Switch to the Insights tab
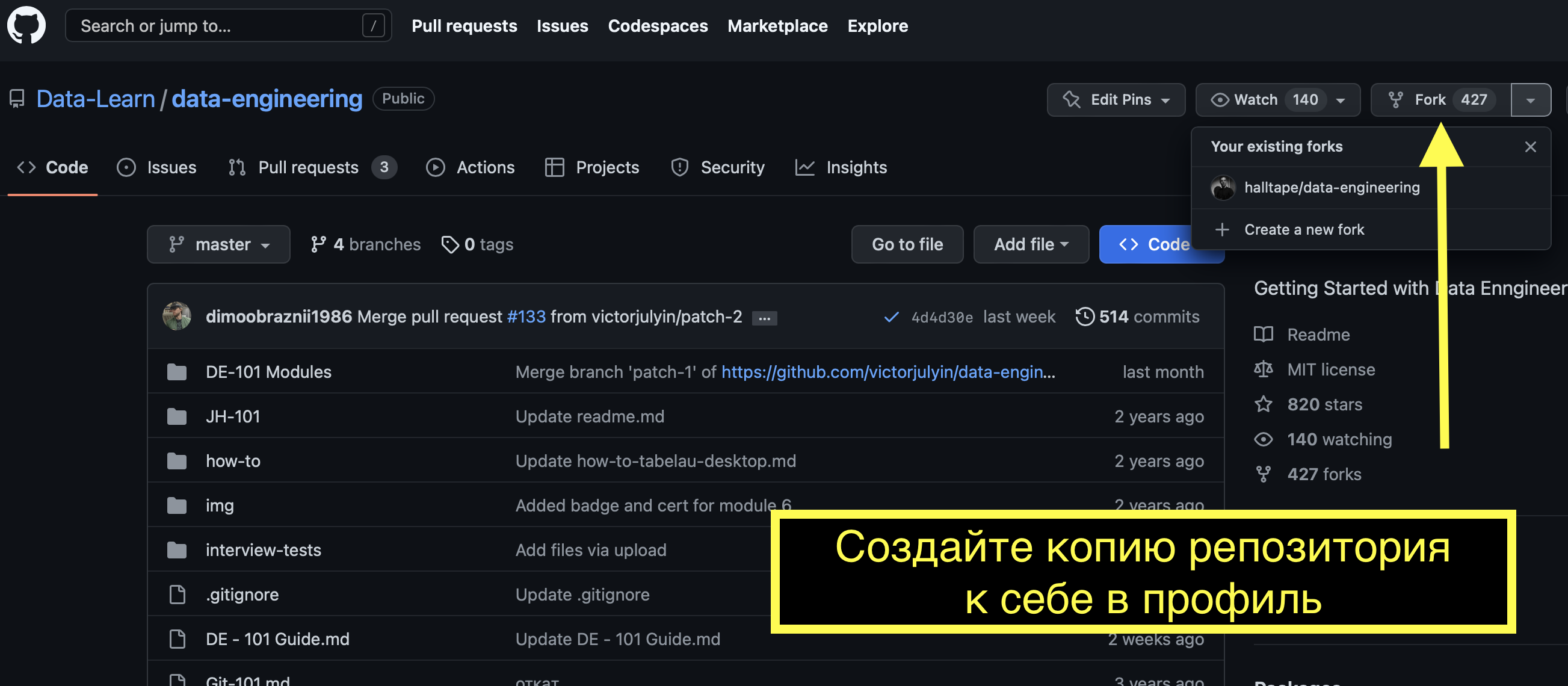This screenshot has height=686, width=1568. (x=841, y=167)
